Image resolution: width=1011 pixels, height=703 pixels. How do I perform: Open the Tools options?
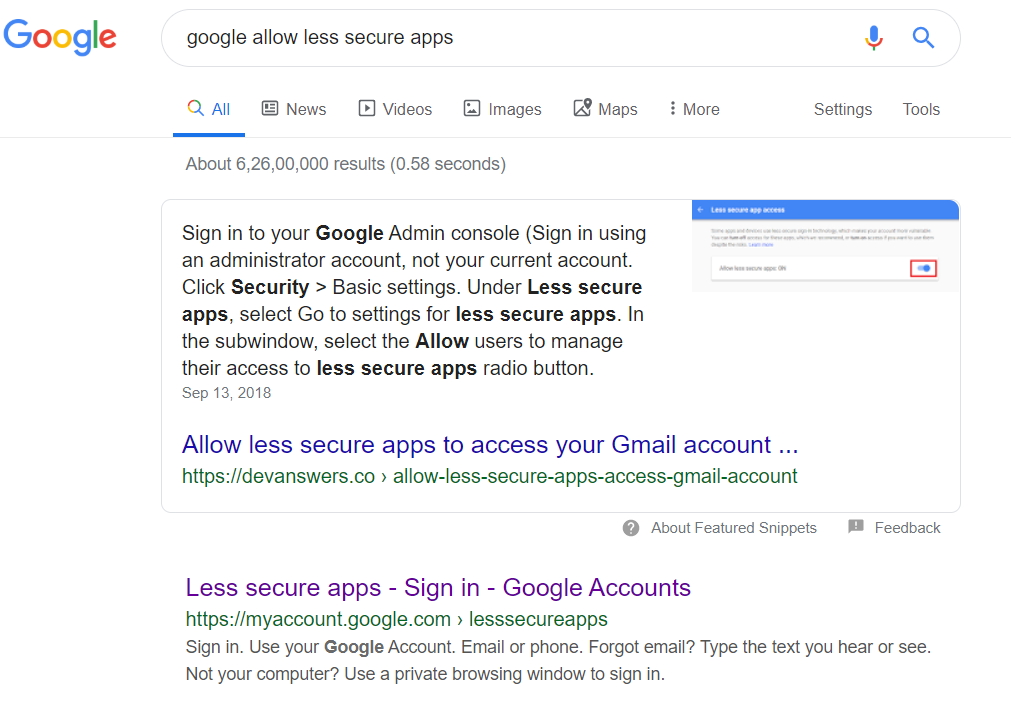pyautogui.click(x=921, y=109)
